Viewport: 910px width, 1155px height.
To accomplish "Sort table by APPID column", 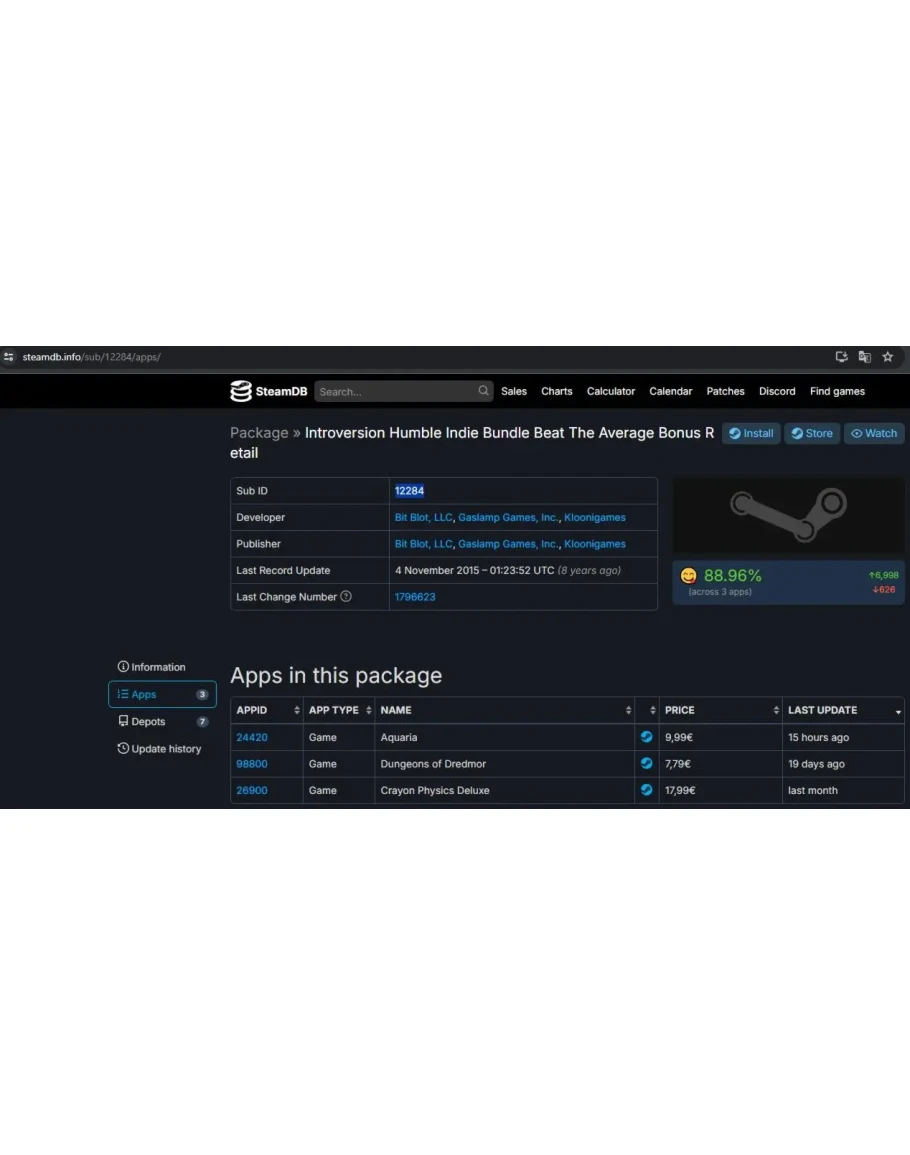I will coord(266,710).
